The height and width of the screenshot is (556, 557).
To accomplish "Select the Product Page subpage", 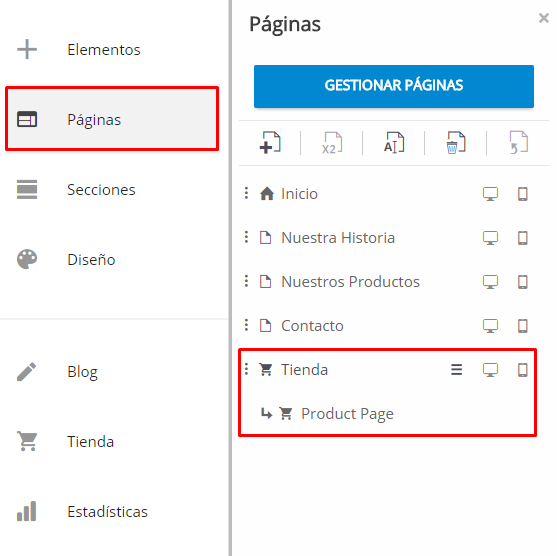I will coord(347,414).
